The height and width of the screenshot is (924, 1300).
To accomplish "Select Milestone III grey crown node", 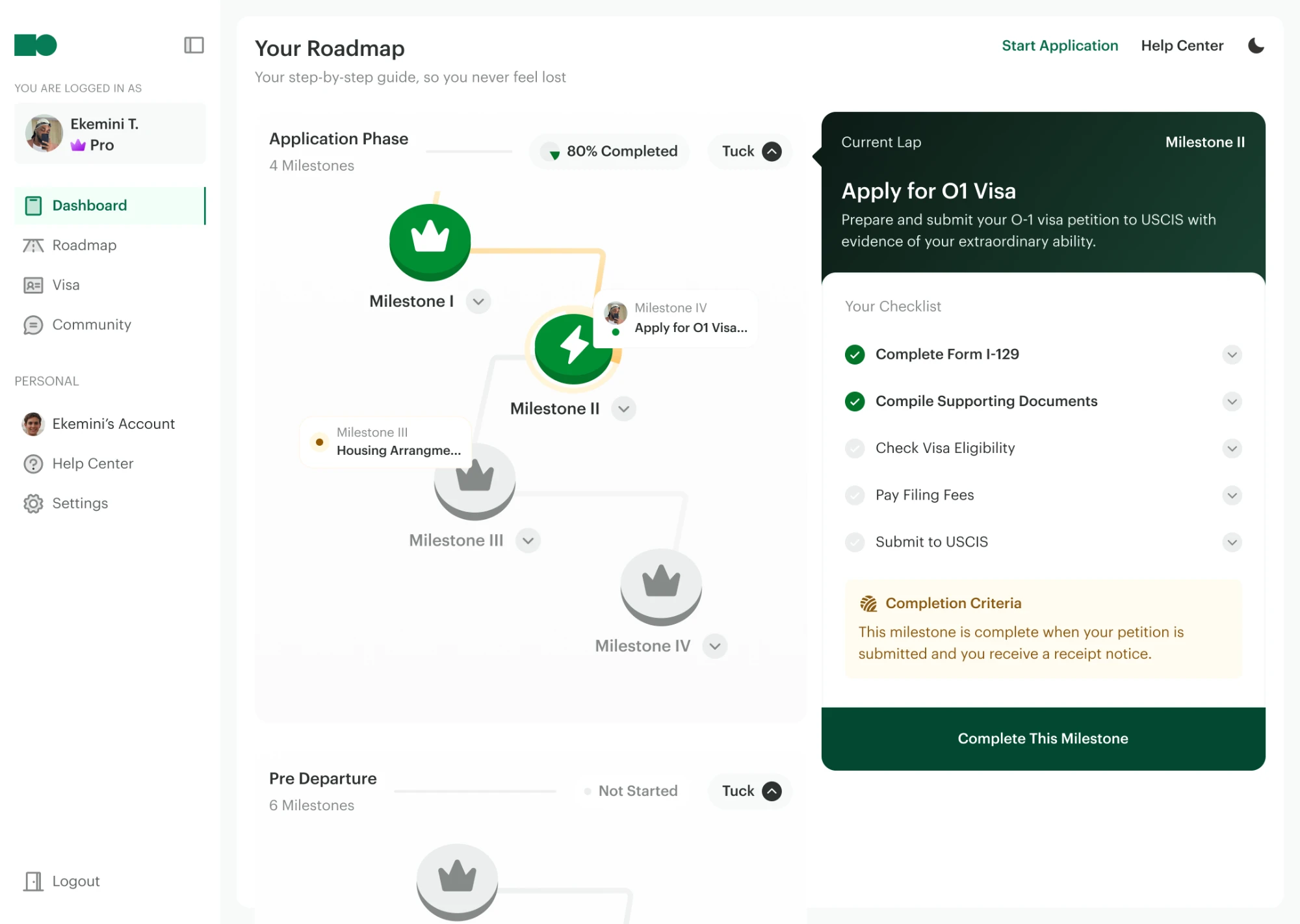I will [x=474, y=481].
